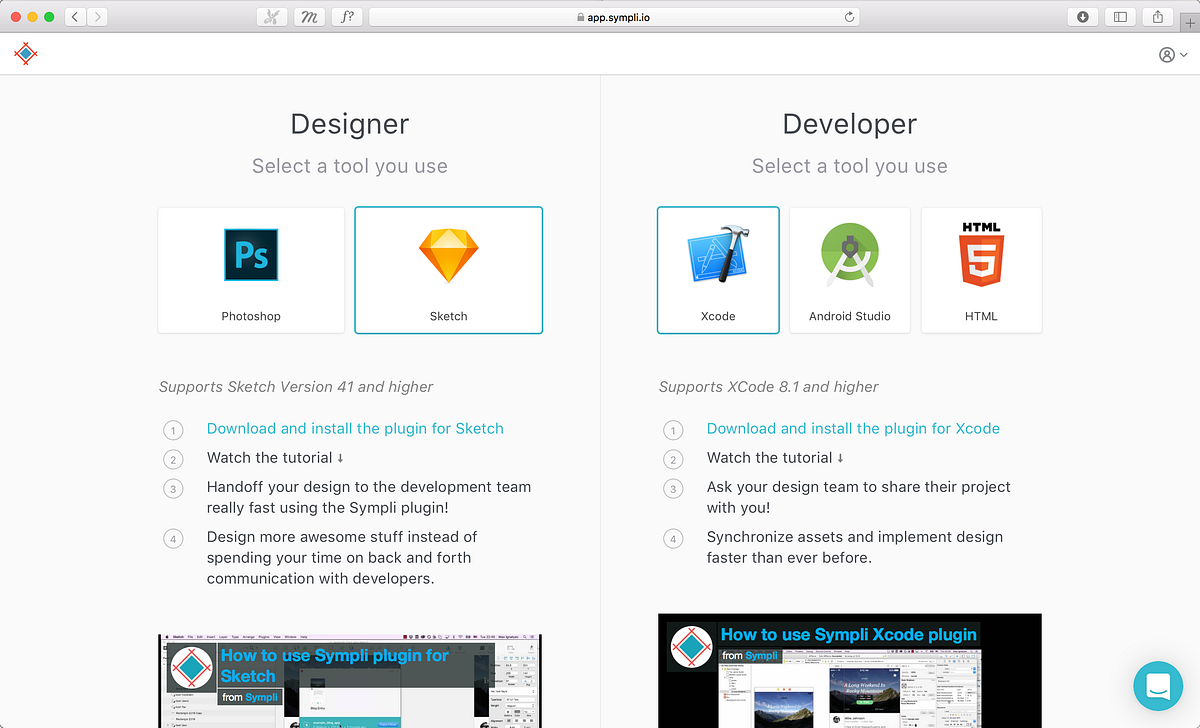Click the app.sympli.io address bar
Viewport: 1200px width, 728px height.
coord(614,17)
